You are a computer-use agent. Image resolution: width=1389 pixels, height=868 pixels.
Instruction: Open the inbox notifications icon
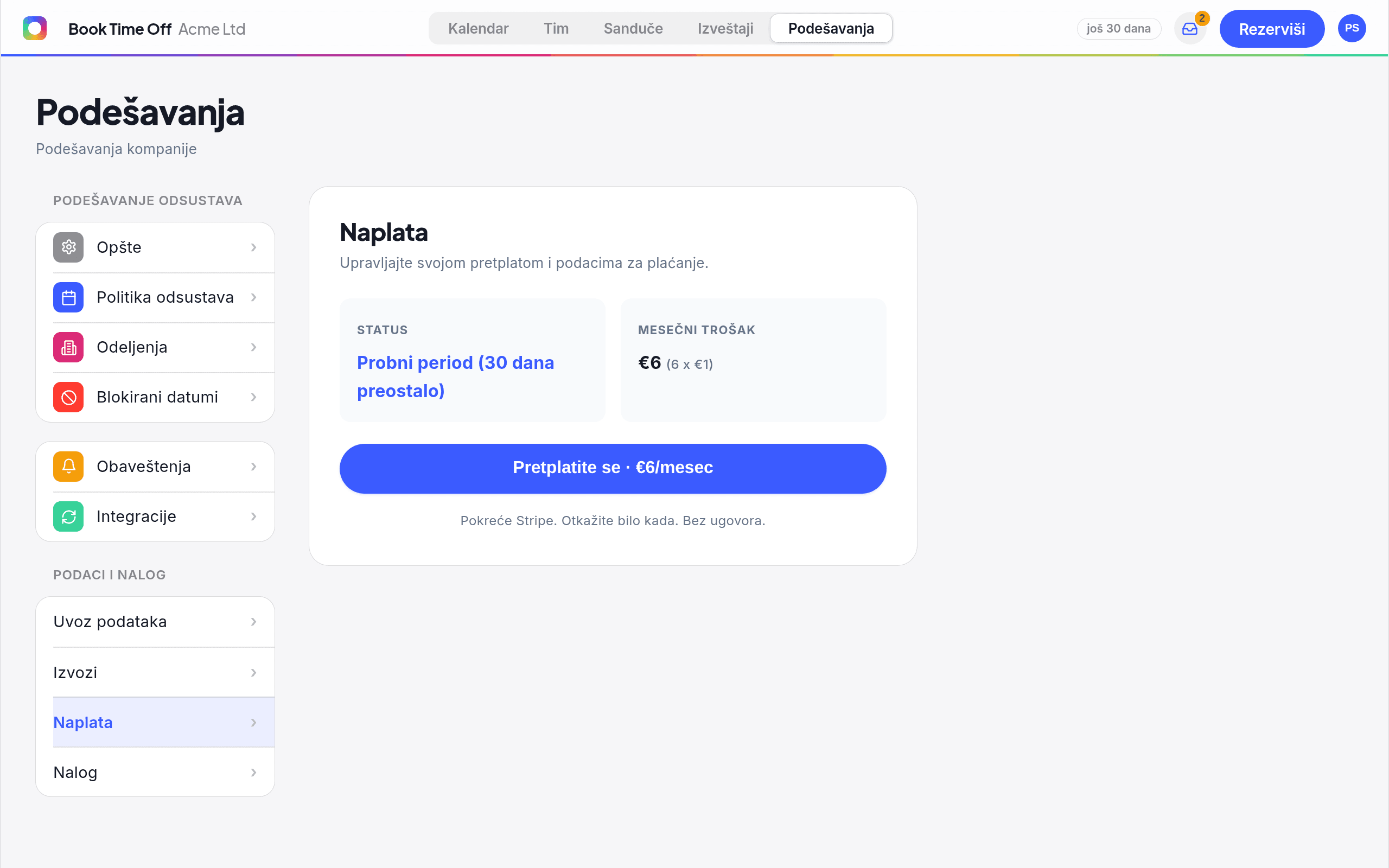point(1190,29)
